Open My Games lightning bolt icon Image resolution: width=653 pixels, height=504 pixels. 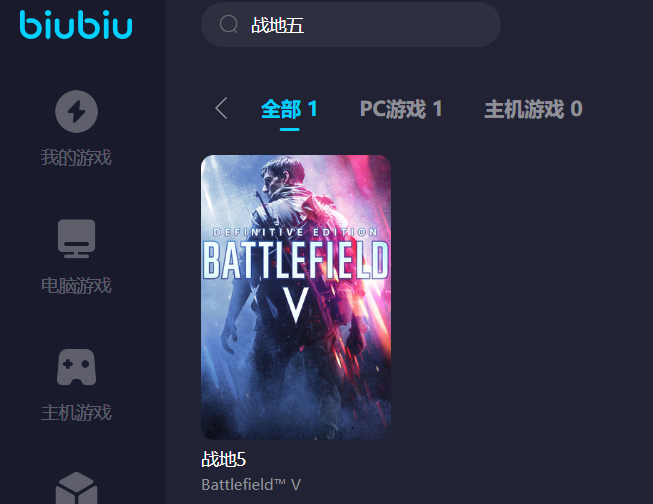[x=77, y=112]
